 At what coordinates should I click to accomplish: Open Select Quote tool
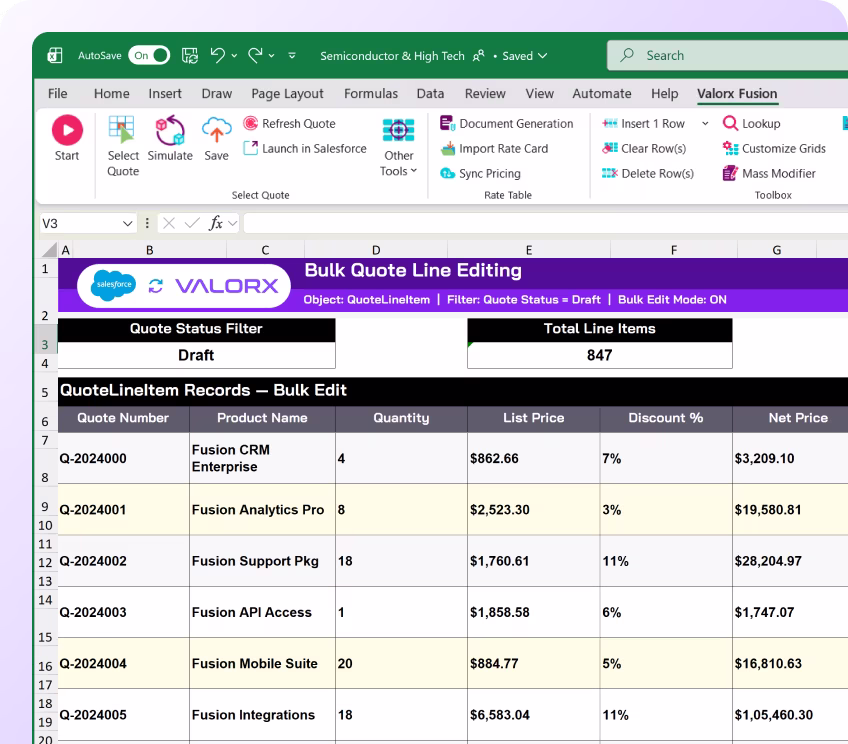point(123,146)
